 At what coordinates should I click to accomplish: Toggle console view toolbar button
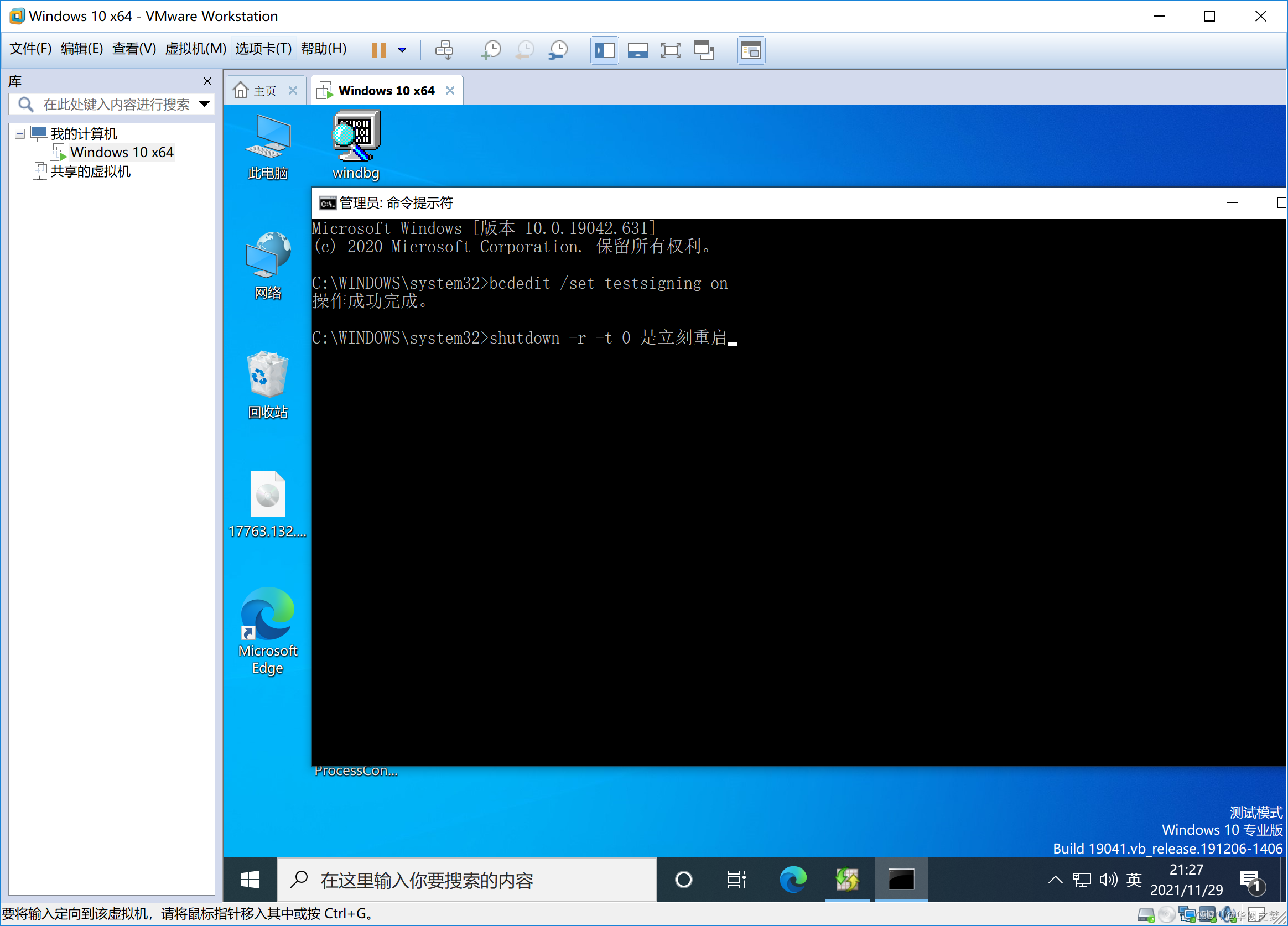pos(751,50)
